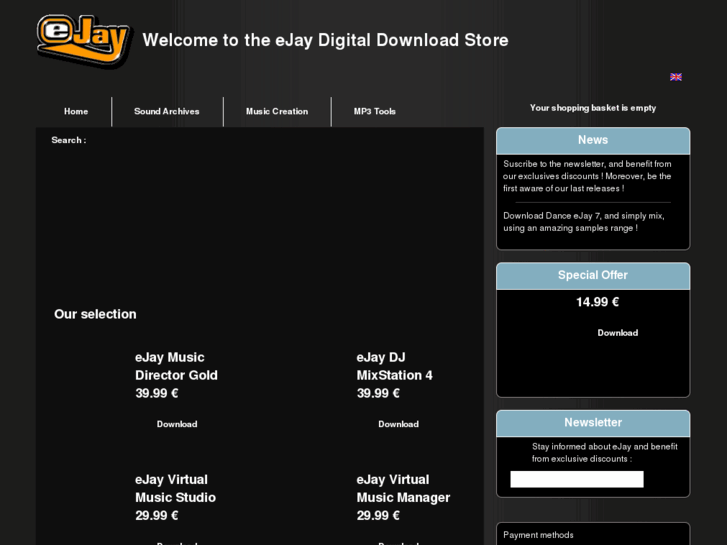The image size is (727, 545).
Task: Open the Home menu item
Action: pos(76,111)
